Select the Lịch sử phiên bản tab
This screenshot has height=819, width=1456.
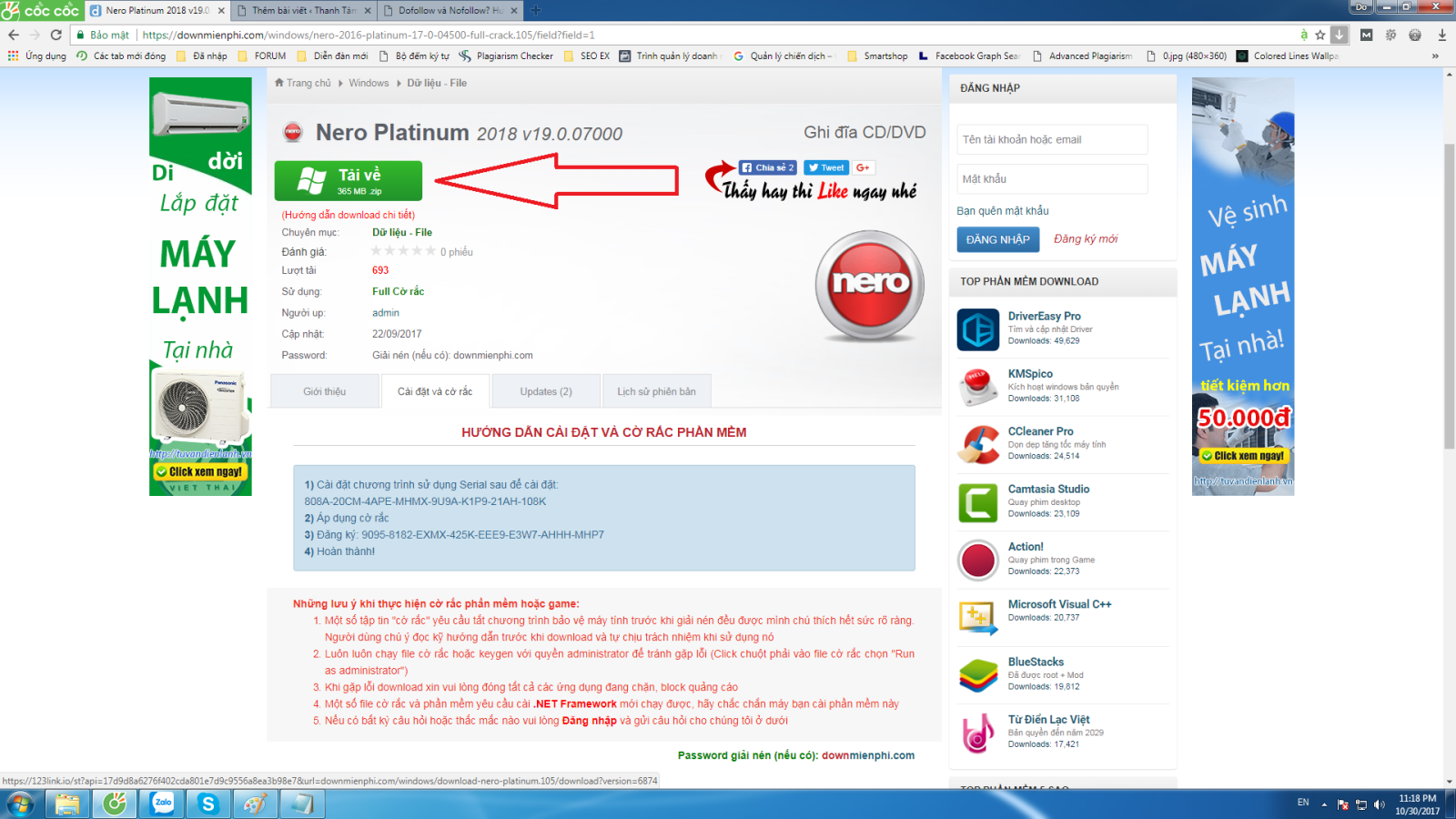tap(656, 391)
